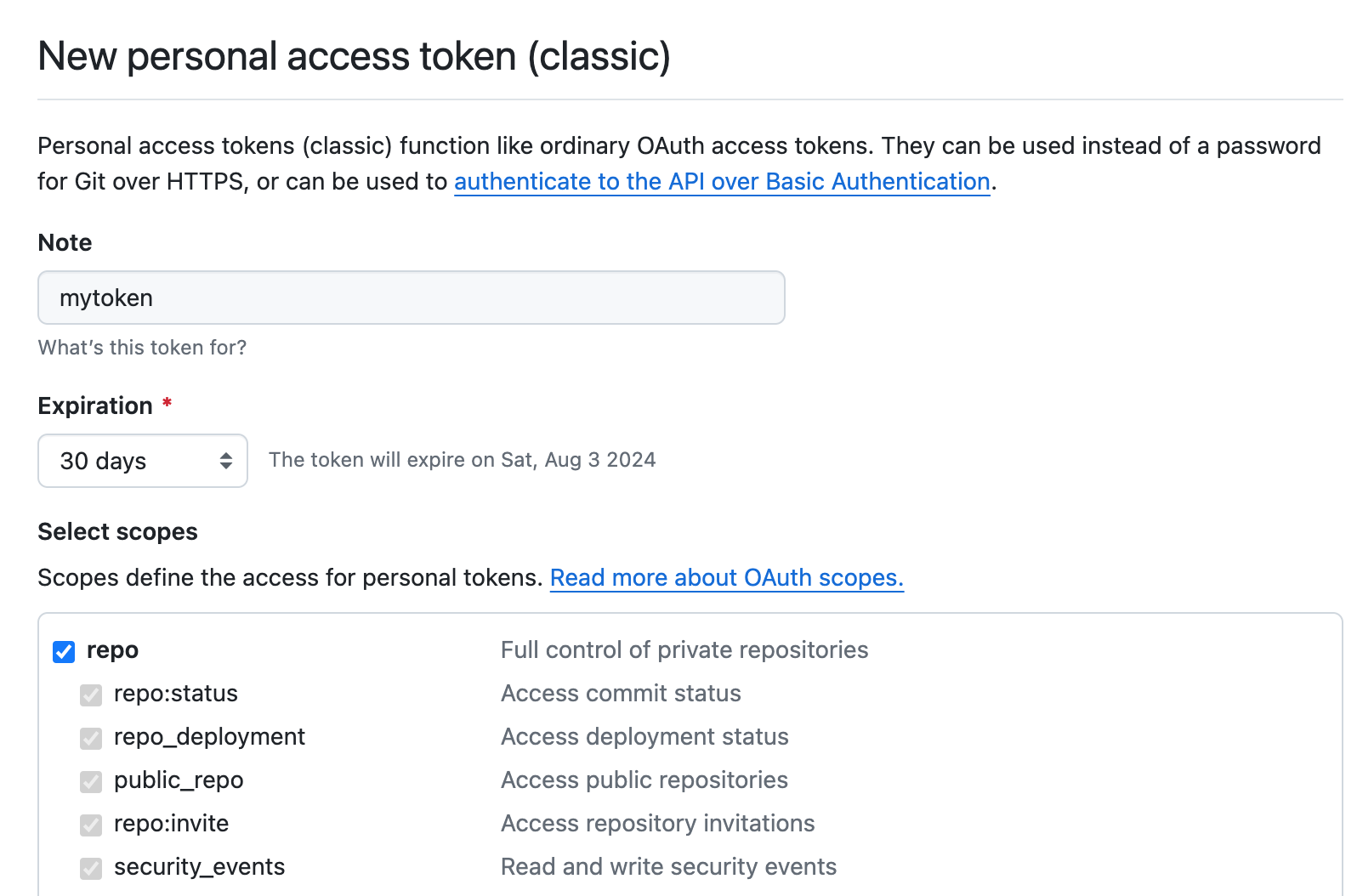Click the Access deployment status description
1357x896 pixels.
pyautogui.click(x=644, y=737)
